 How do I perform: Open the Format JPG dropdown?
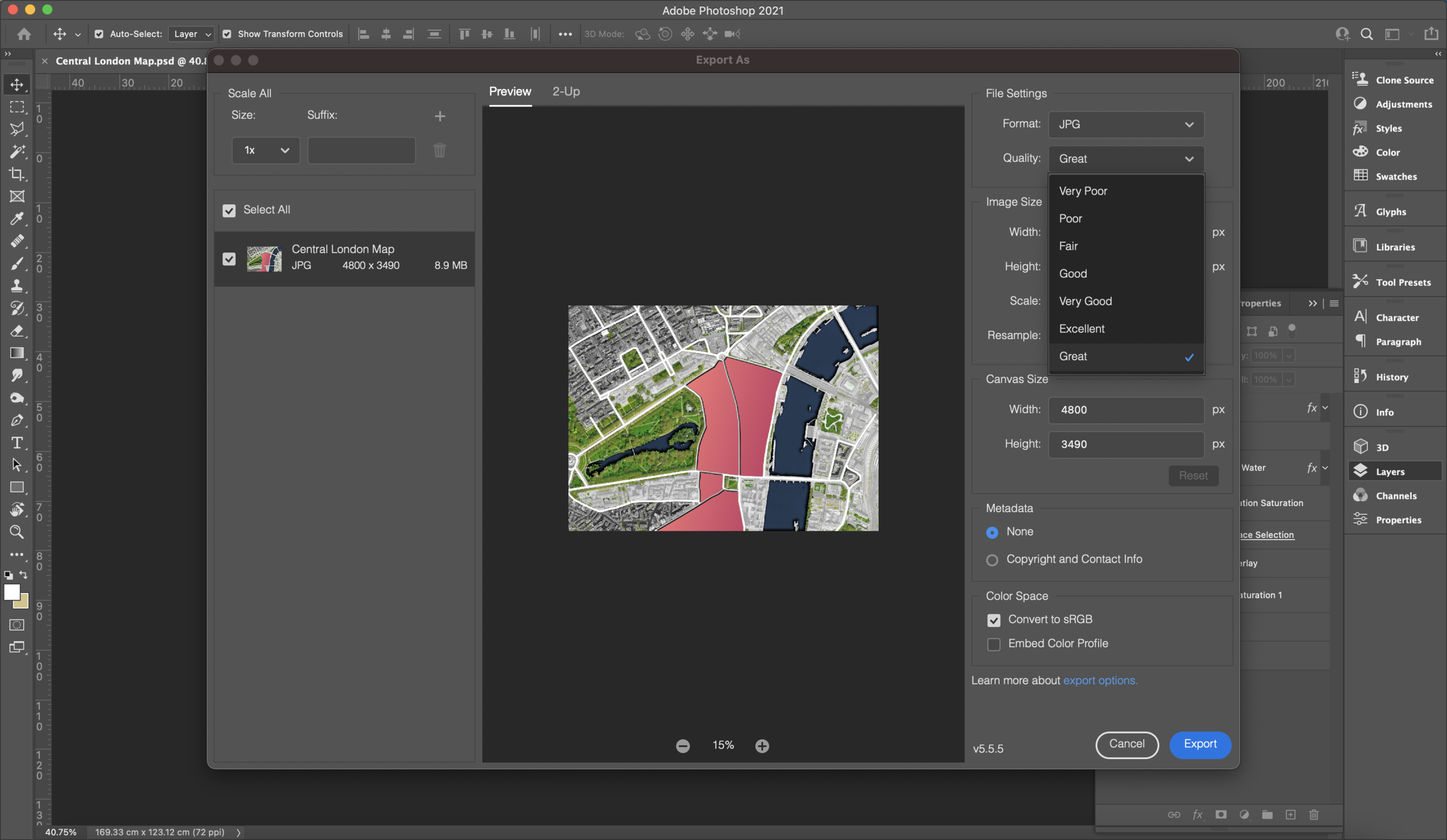[1126, 124]
